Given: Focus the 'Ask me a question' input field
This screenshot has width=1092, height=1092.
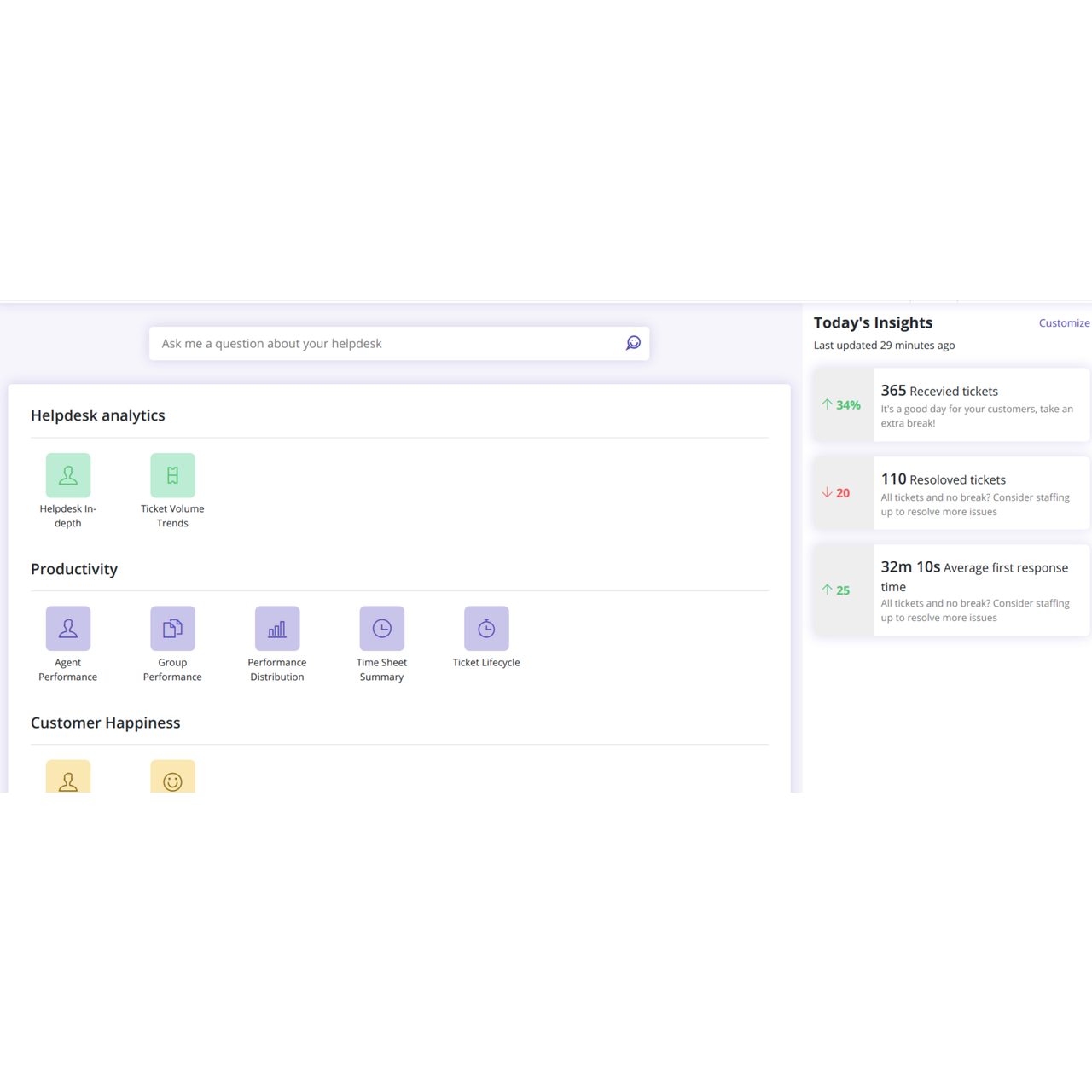Looking at the screenshot, I should click(384, 343).
